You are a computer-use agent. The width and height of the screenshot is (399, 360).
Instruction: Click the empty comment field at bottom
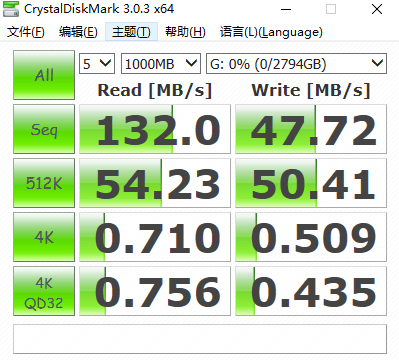pos(200,339)
